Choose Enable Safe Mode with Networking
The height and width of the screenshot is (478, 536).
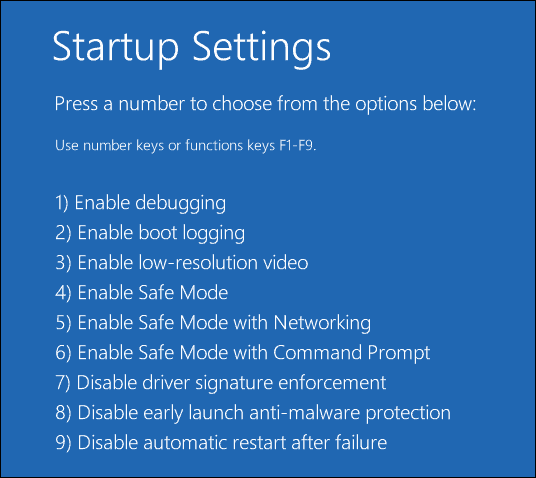click(213, 323)
